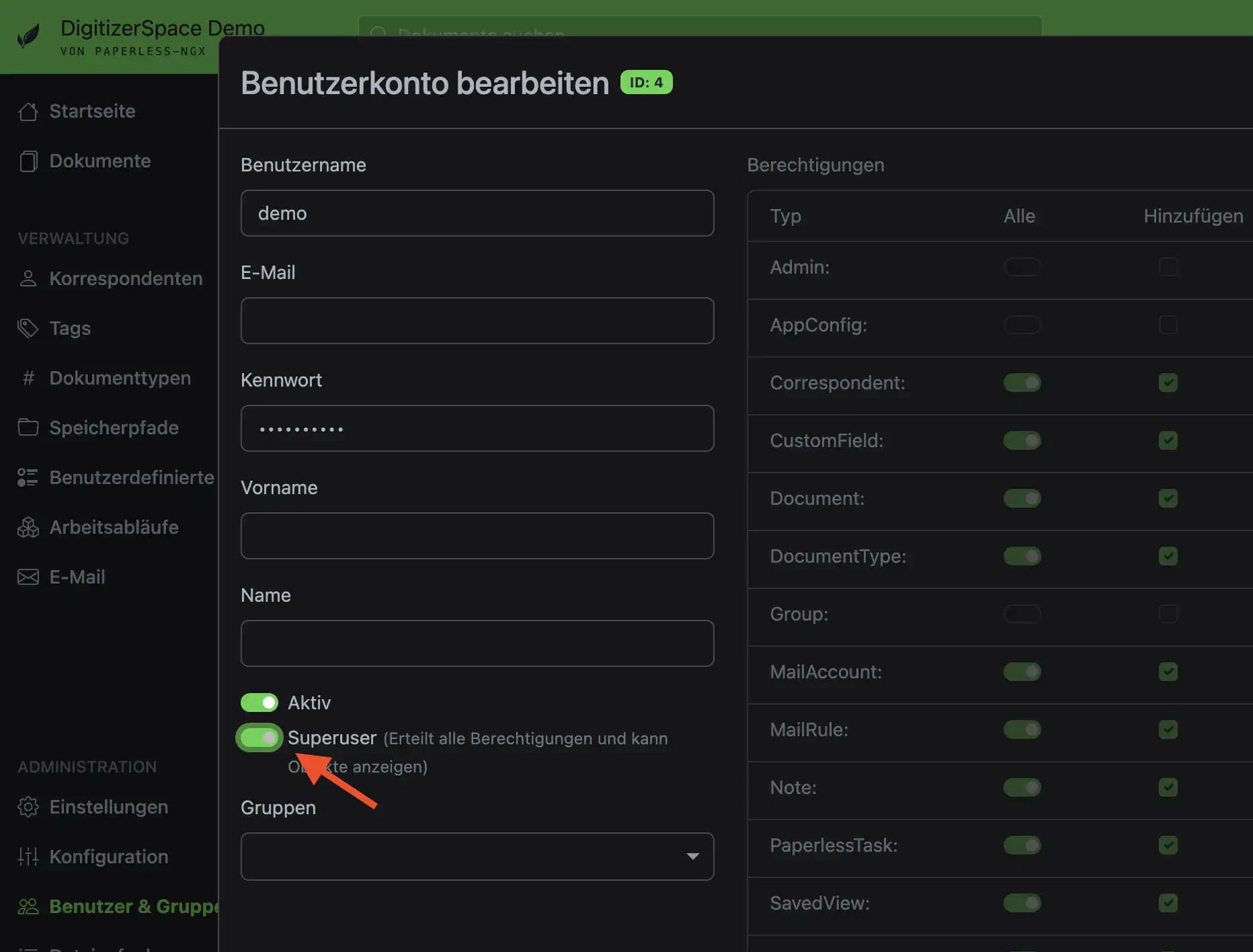Uncheck Hinzufügen box for Document
Image resolution: width=1253 pixels, height=952 pixels.
click(1168, 498)
